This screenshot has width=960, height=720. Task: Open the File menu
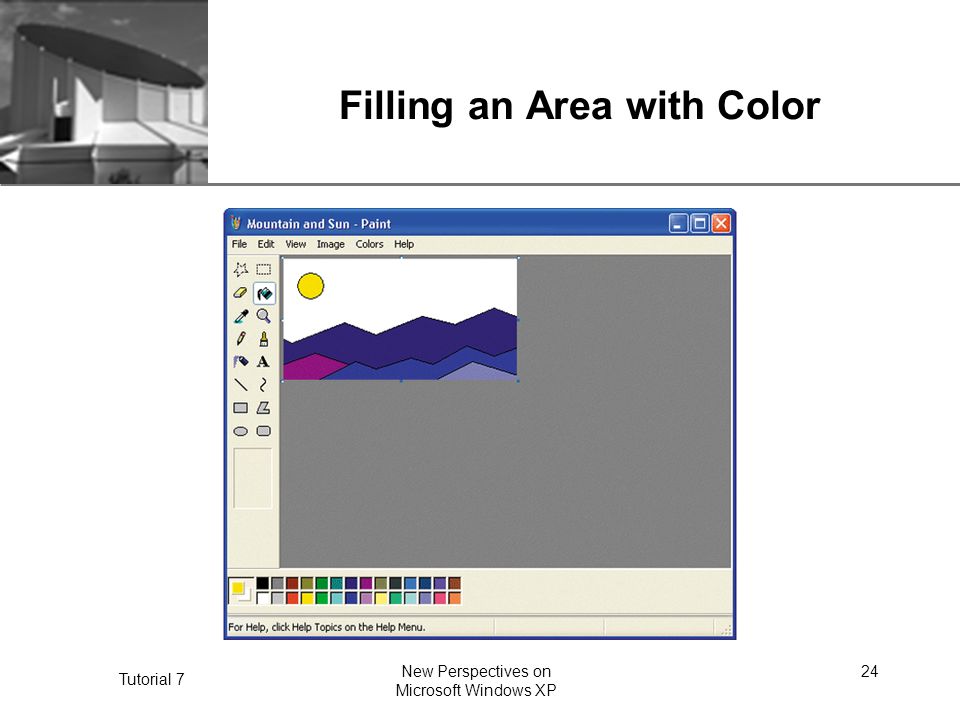(239, 244)
